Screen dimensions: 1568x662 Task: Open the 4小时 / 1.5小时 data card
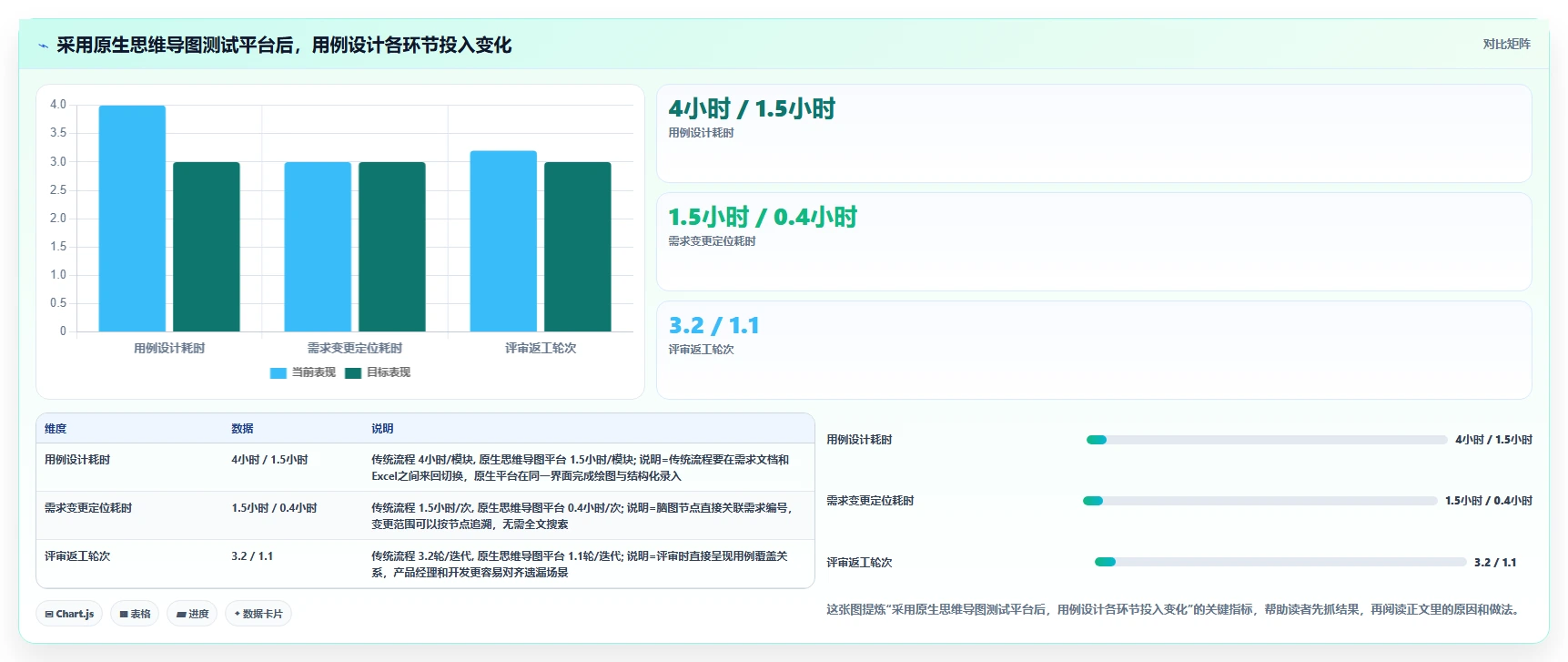pos(1094,134)
